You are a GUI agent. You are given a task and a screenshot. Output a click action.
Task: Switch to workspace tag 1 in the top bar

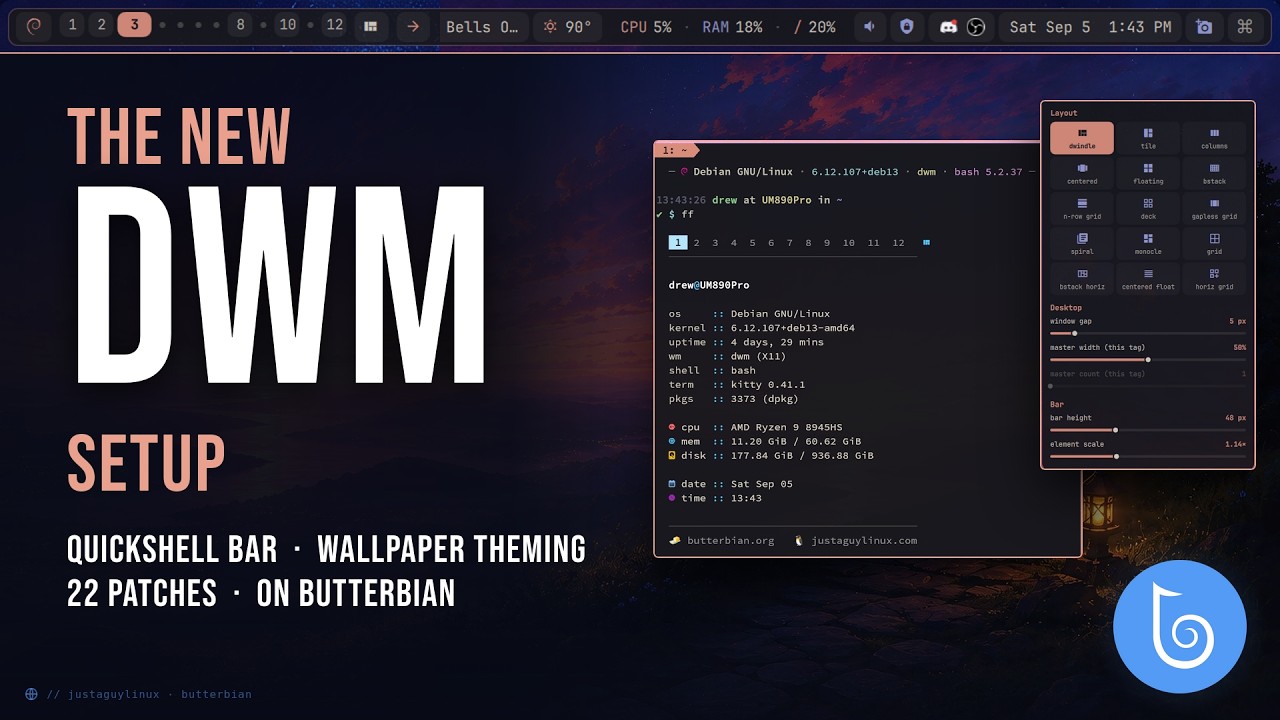click(x=72, y=25)
